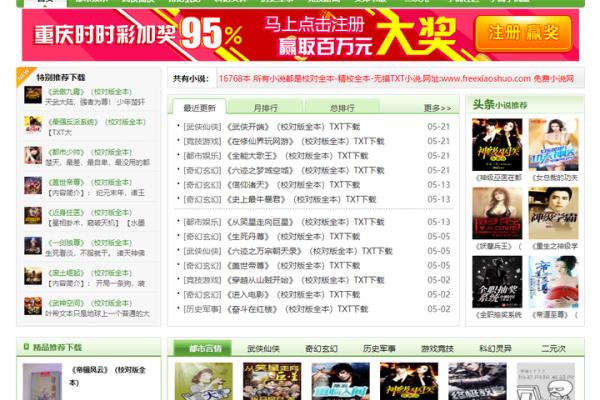Screen dimensions: 600x400
Task: Open the 更多>> link
Action: (437, 108)
